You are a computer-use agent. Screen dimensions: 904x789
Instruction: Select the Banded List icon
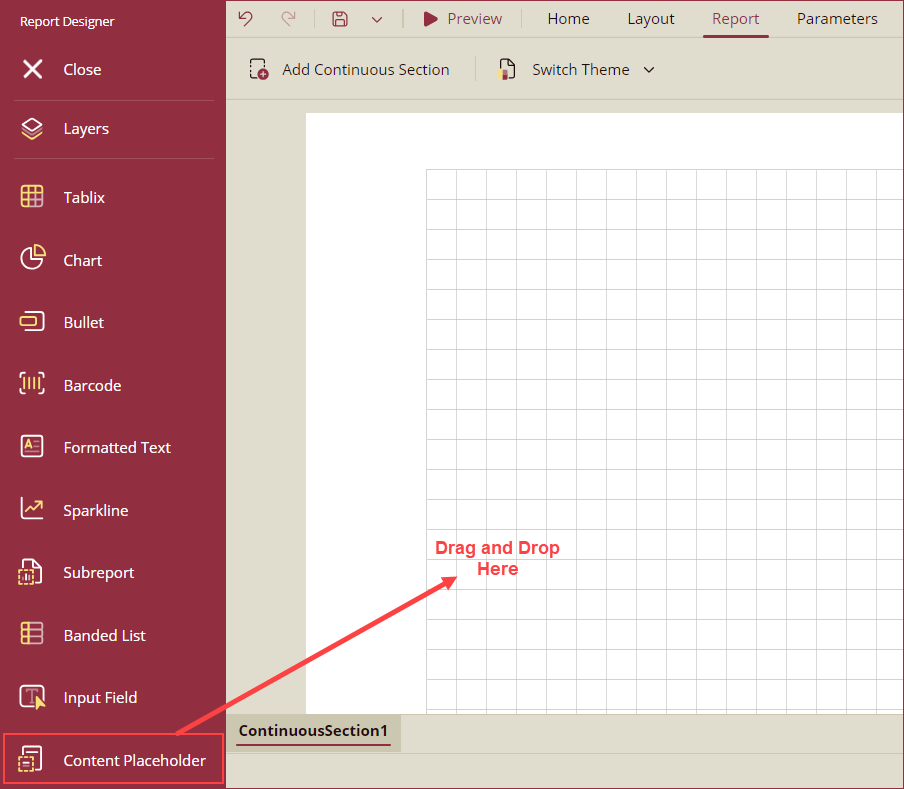pyautogui.click(x=32, y=633)
